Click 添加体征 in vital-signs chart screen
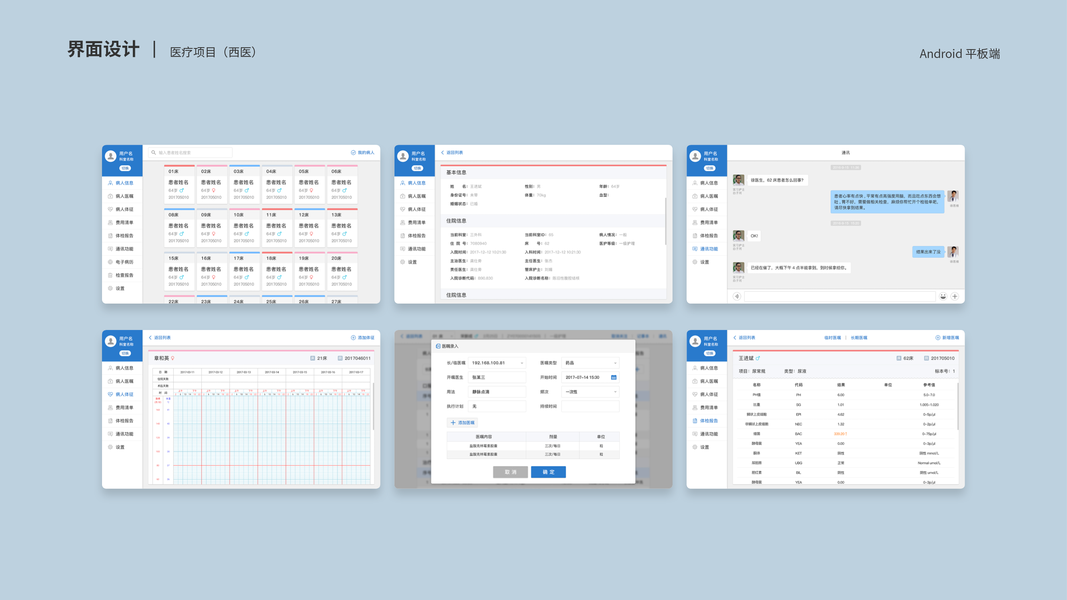1067x600 pixels. (363, 337)
